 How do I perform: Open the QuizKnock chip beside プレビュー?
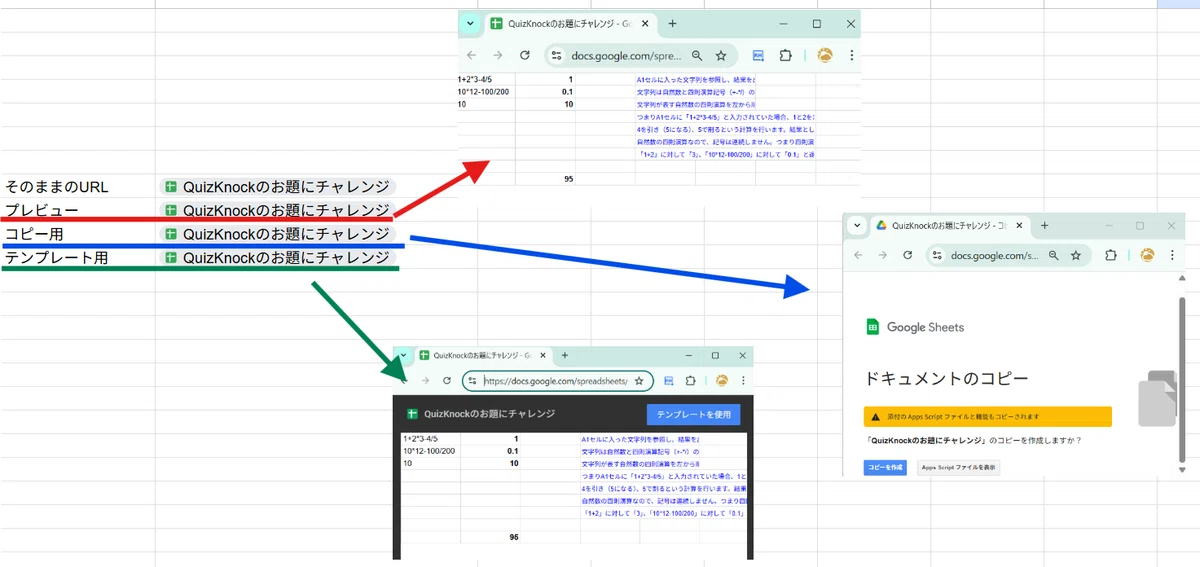pyautogui.click(x=278, y=210)
